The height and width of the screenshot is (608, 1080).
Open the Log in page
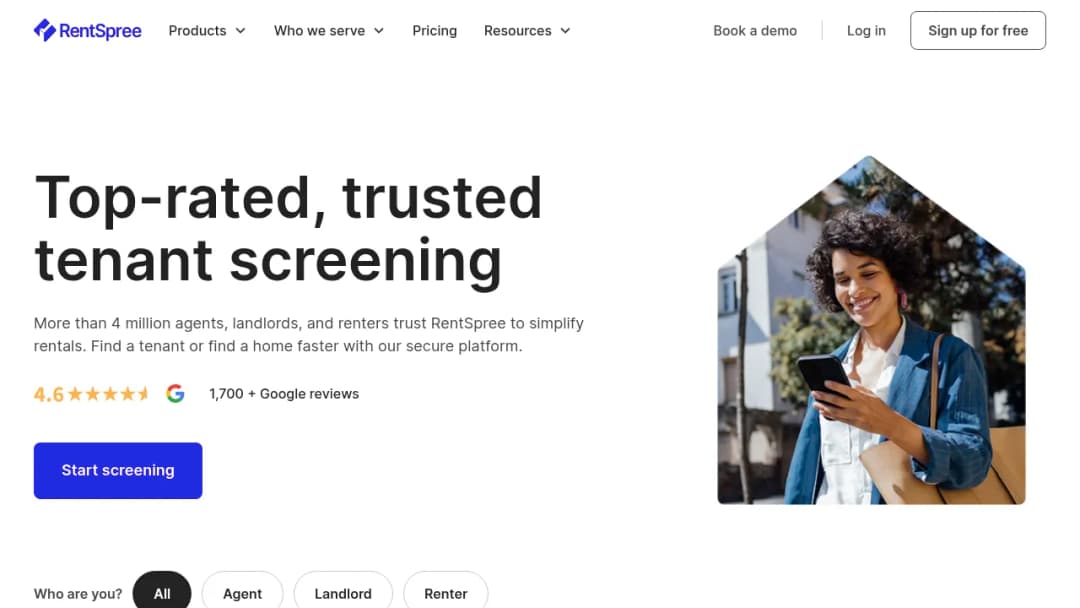[866, 31]
